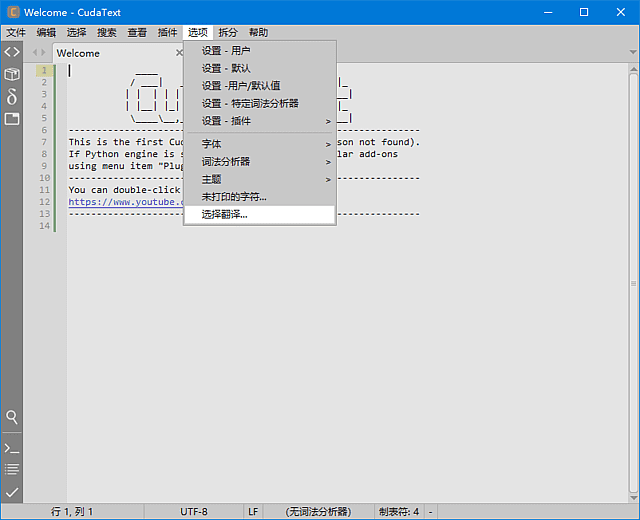Open the Code tree sidebar panel
Screen dimensions: 640x520
tap(11, 52)
